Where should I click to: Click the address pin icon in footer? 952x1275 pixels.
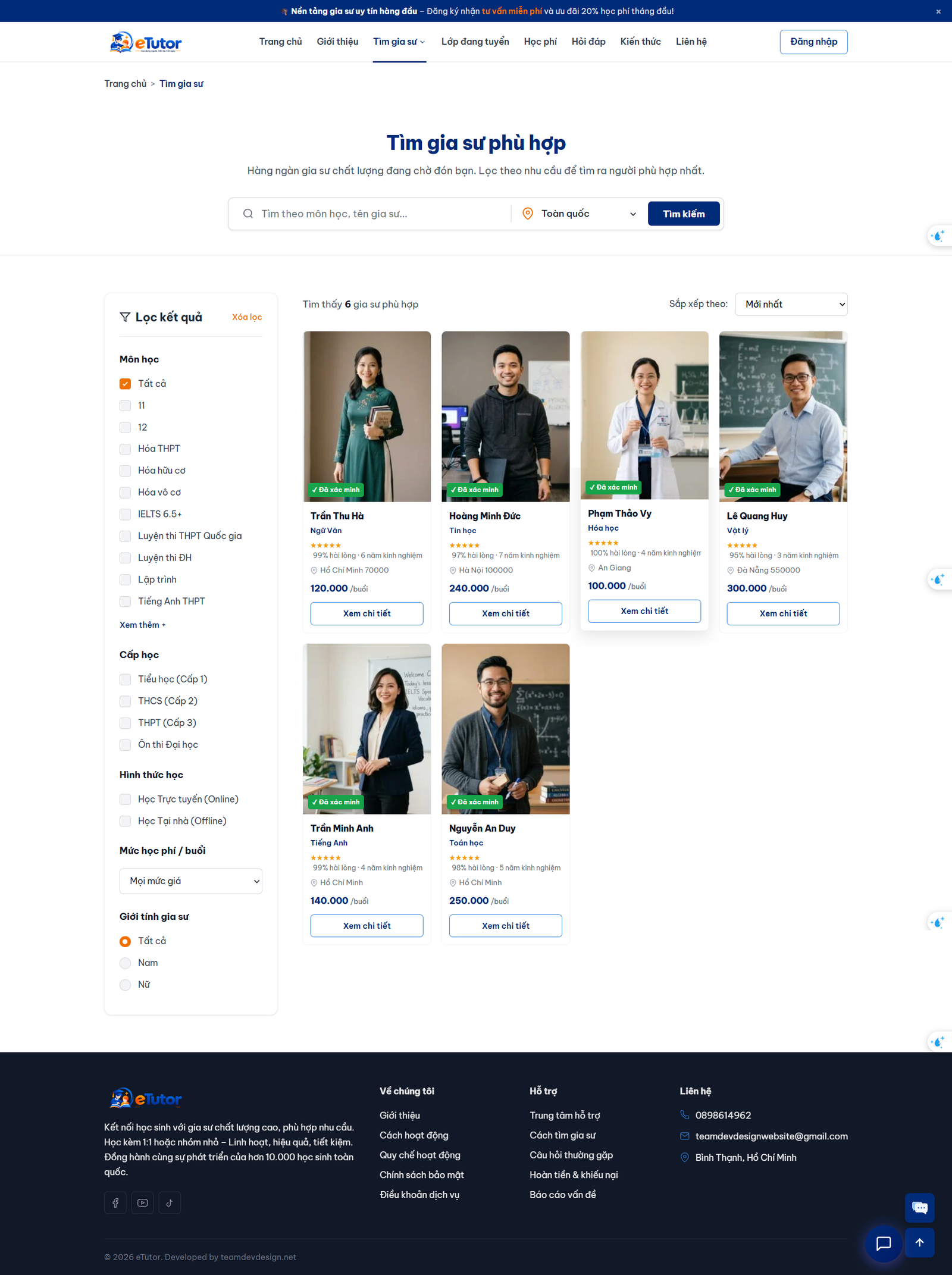click(685, 1157)
